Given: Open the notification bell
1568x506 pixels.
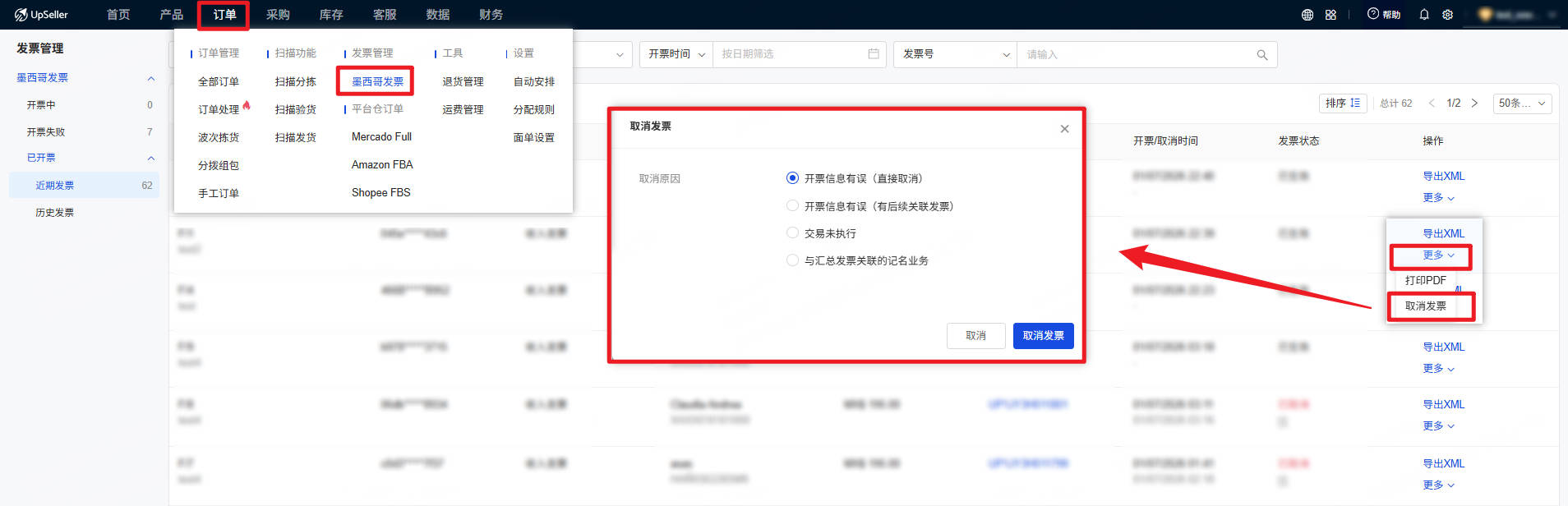Looking at the screenshot, I should click(1424, 15).
